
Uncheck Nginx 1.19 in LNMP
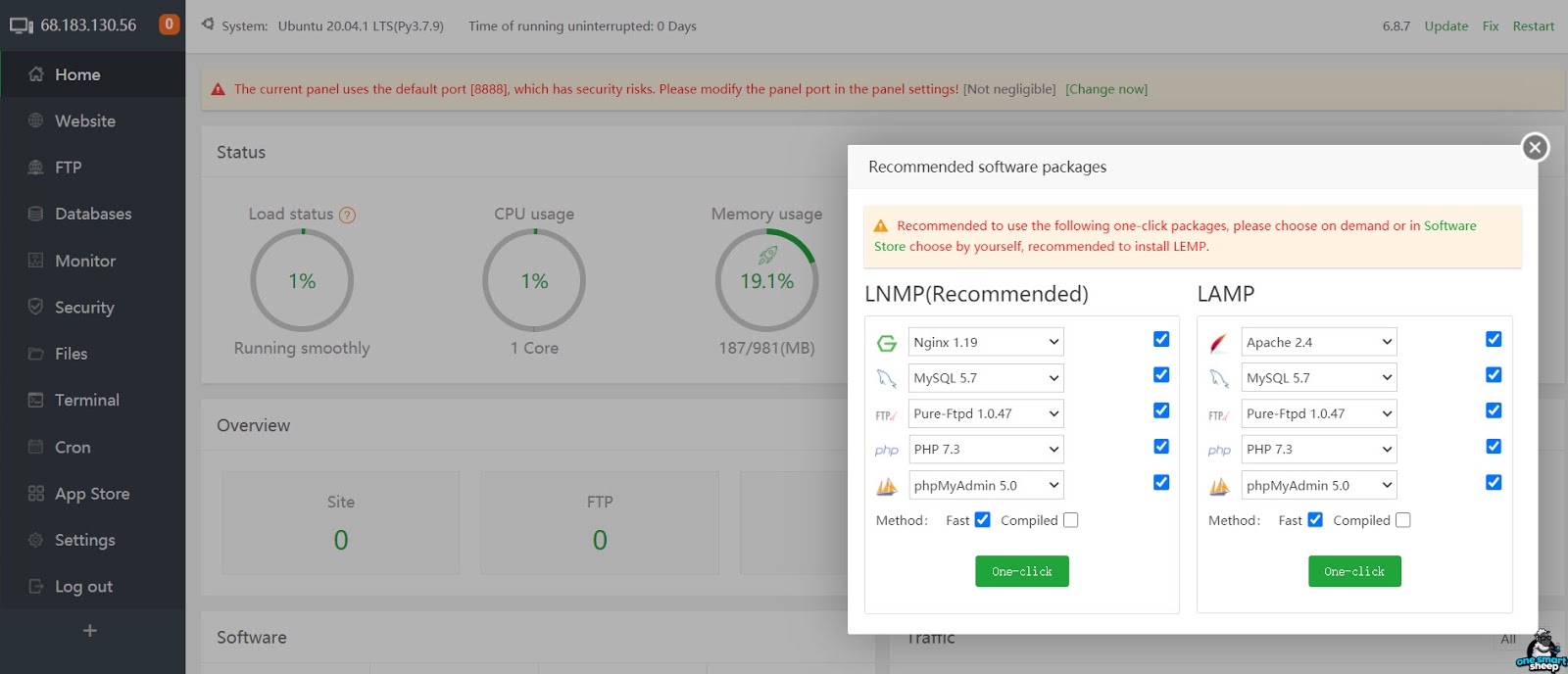coord(1161,339)
